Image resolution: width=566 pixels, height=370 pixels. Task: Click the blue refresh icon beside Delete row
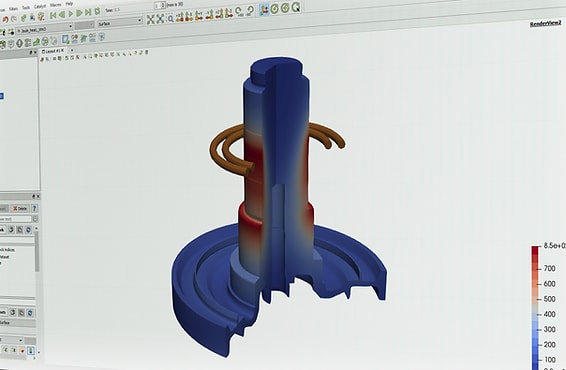28,230
